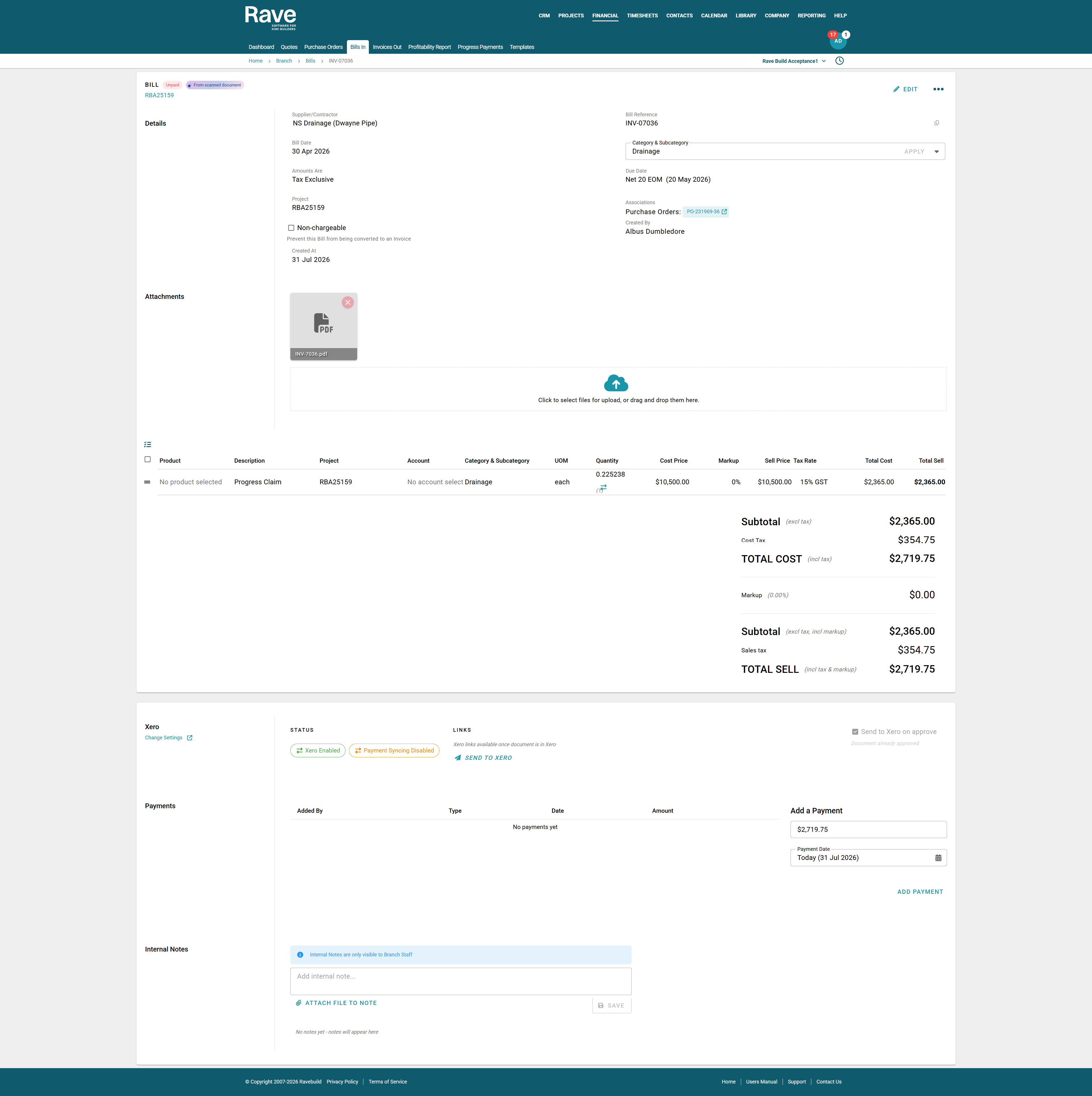The height and width of the screenshot is (1096, 1092).
Task: Go to Branch in the breadcrumb
Action: (284, 61)
